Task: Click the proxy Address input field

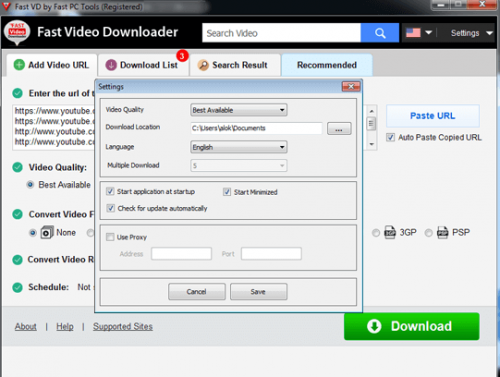Action: pyautogui.click(x=181, y=254)
